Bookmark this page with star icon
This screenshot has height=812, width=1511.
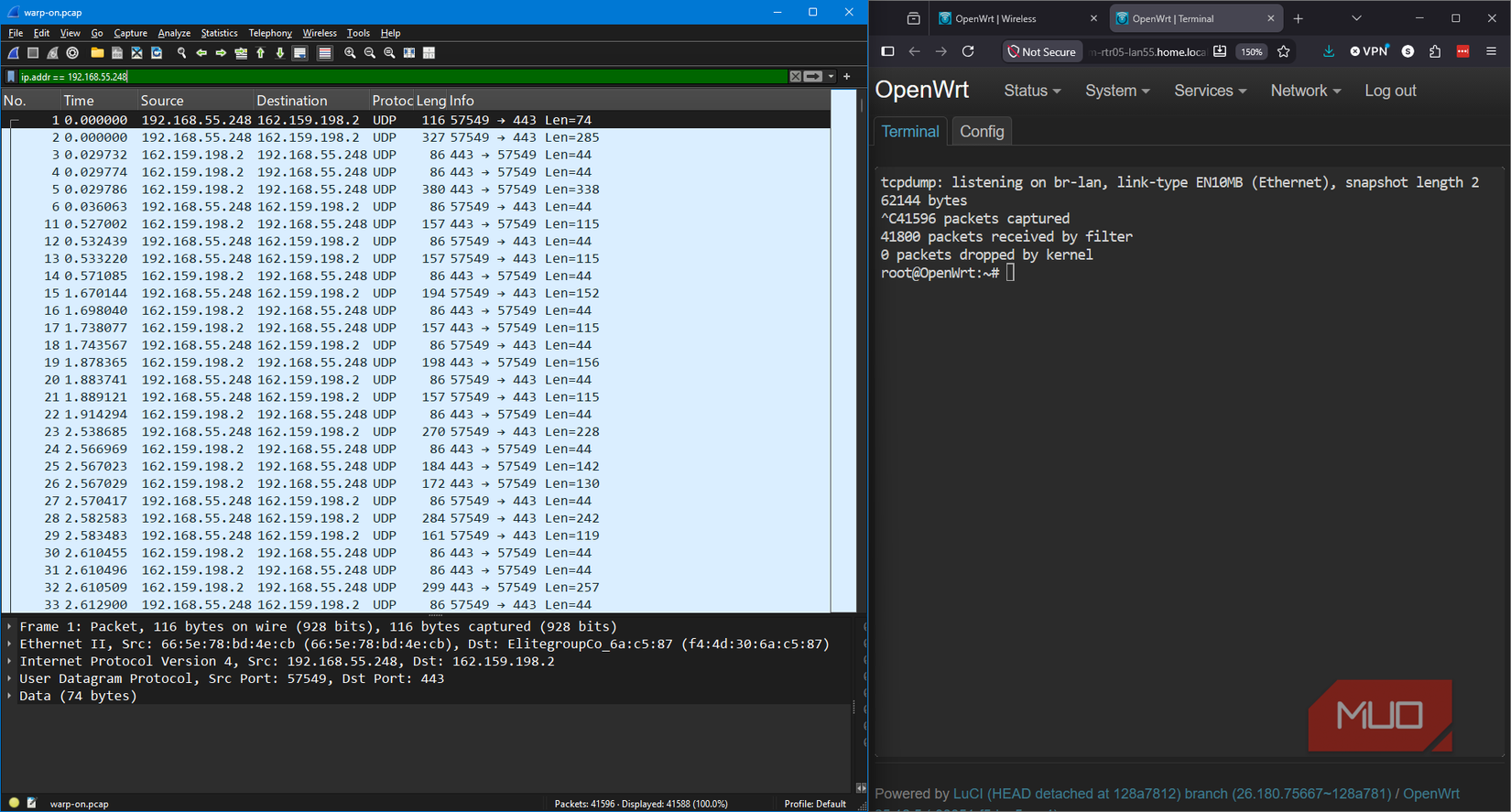point(1284,51)
